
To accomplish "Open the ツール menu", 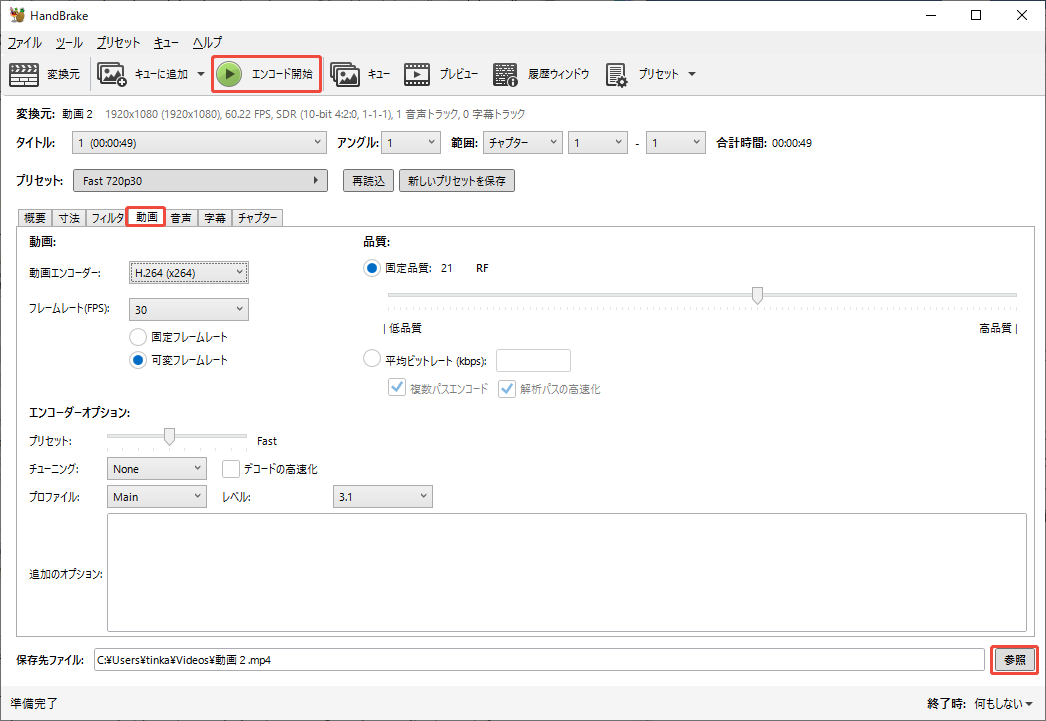I will pos(69,43).
